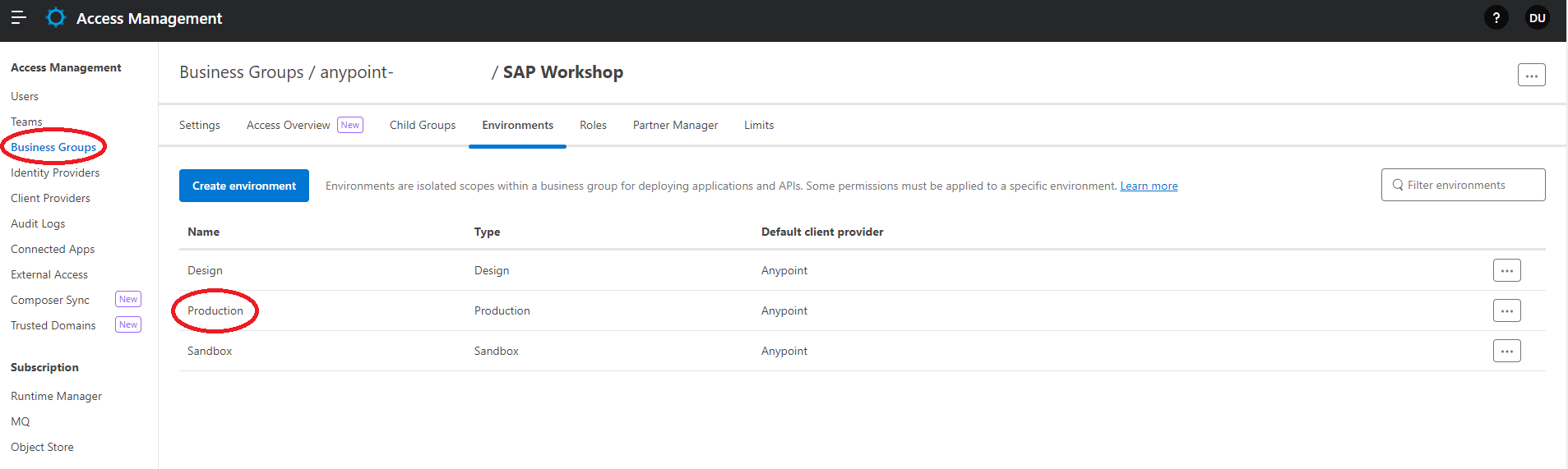Screen dimensions: 1568x469
Task: Click the Name column header
Action: 203,232
